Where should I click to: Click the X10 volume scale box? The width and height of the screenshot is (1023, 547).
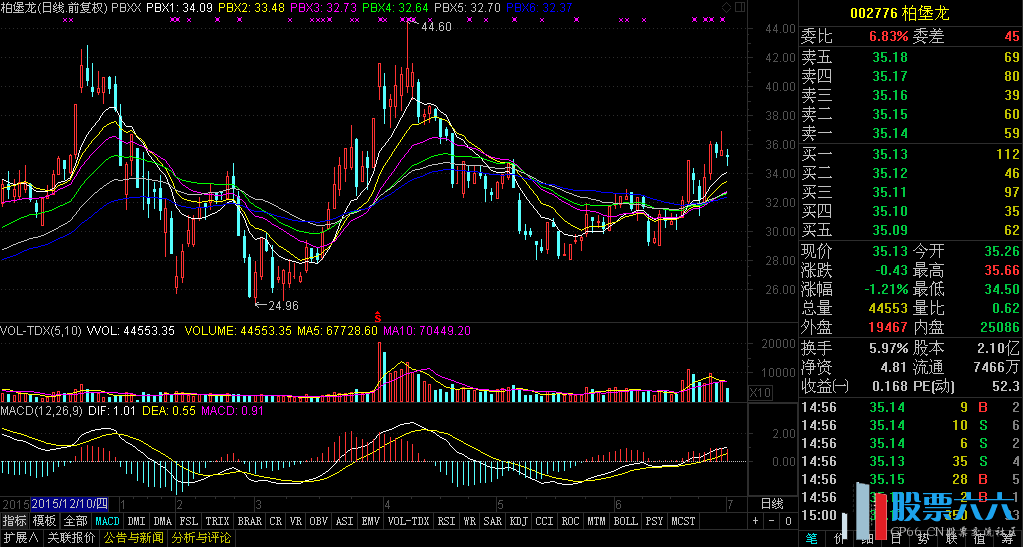pyautogui.click(x=760, y=393)
